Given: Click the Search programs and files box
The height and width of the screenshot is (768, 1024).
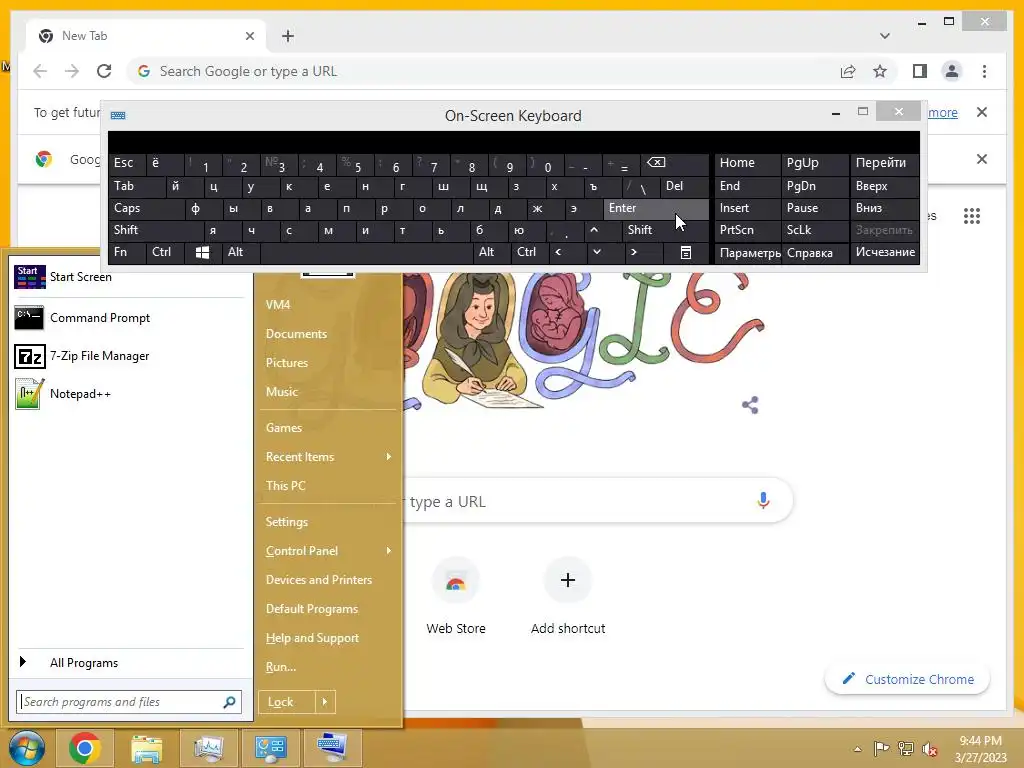Looking at the screenshot, I should [129, 702].
